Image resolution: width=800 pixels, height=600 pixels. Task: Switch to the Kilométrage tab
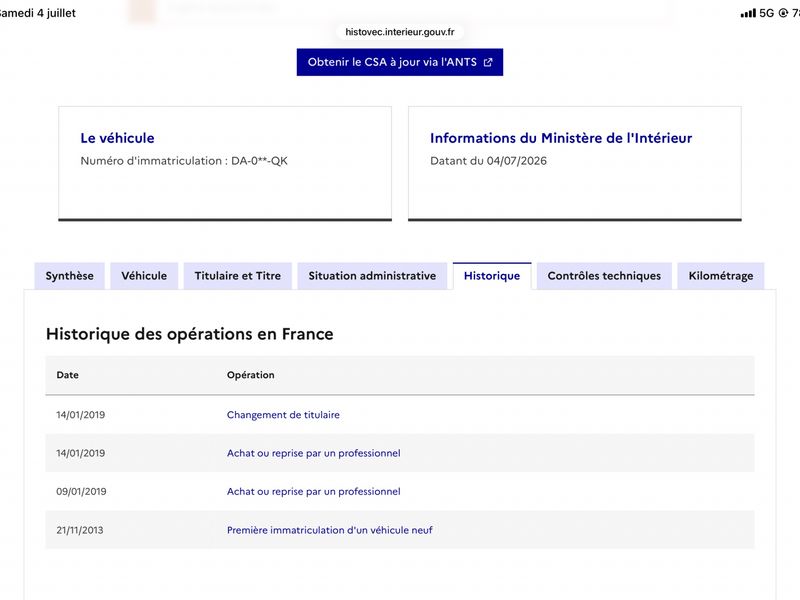720,276
